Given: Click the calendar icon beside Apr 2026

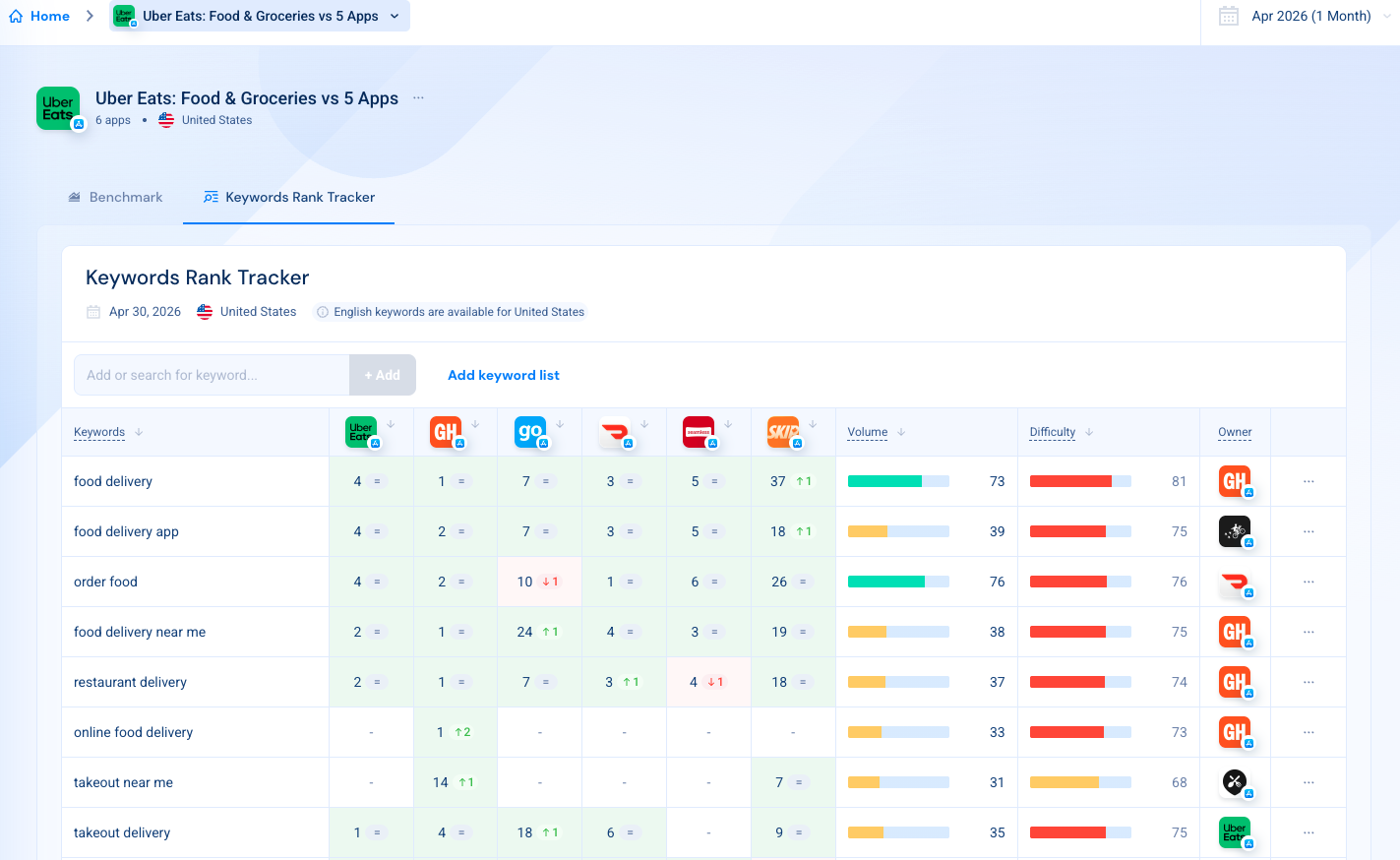Looking at the screenshot, I should (x=1229, y=16).
